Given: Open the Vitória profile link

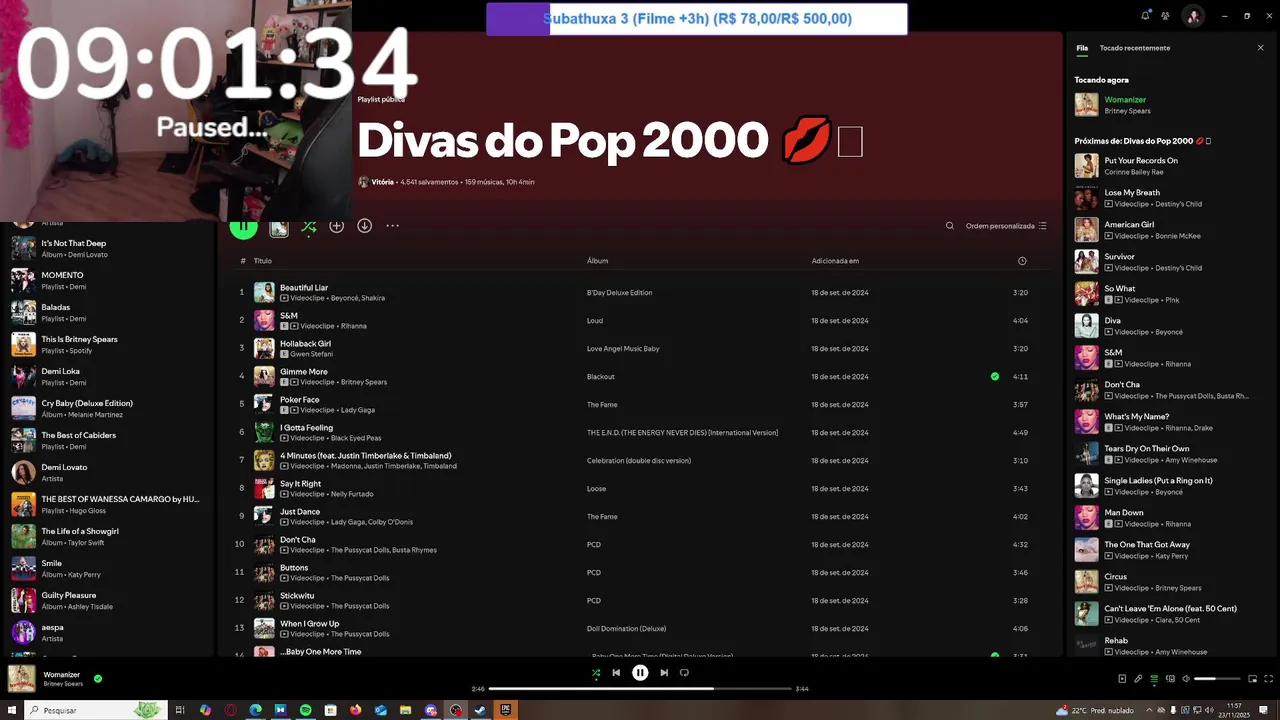Looking at the screenshot, I should (382, 182).
